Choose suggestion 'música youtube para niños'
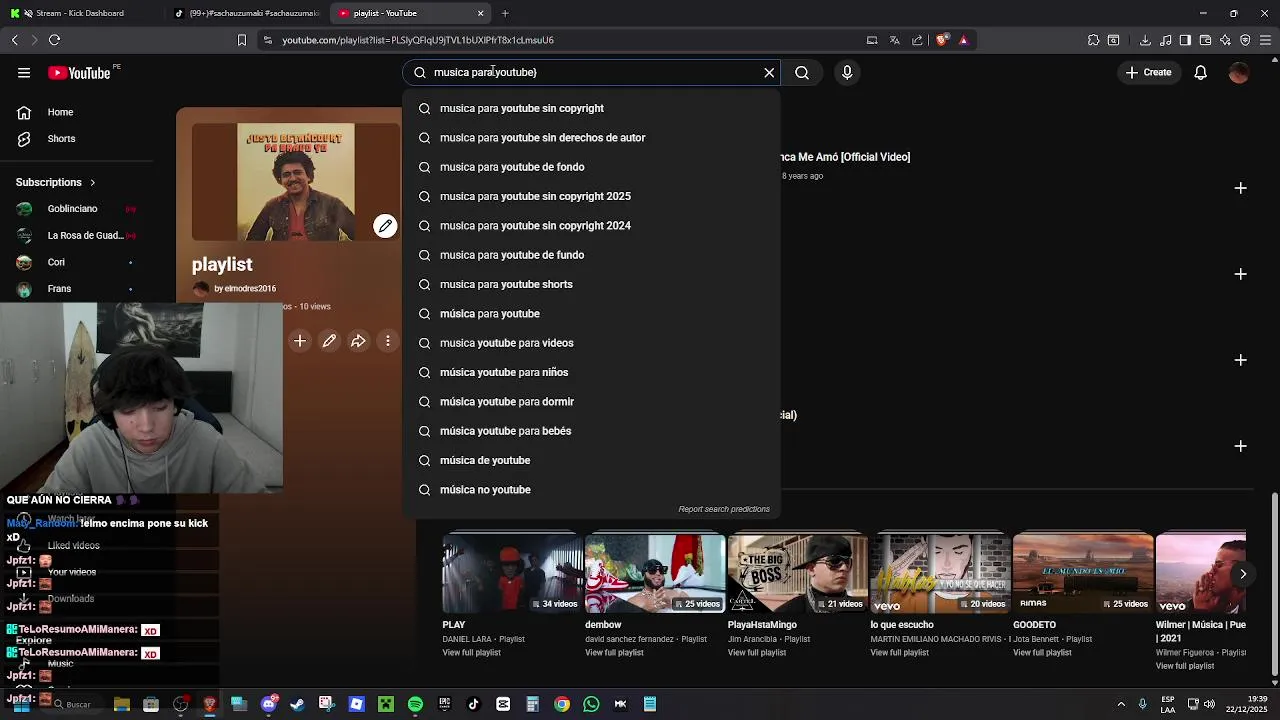1280x720 pixels. pyautogui.click(x=591, y=372)
